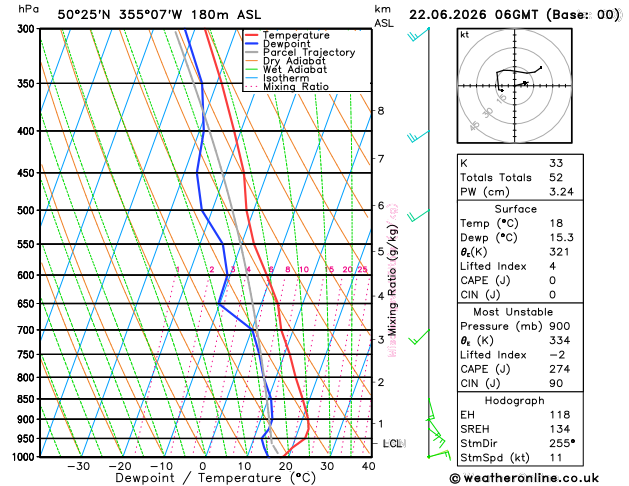629x486 pixels.
Task: Click the -30 temperature axis label
Action: pyautogui.click(x=78, y=466)
